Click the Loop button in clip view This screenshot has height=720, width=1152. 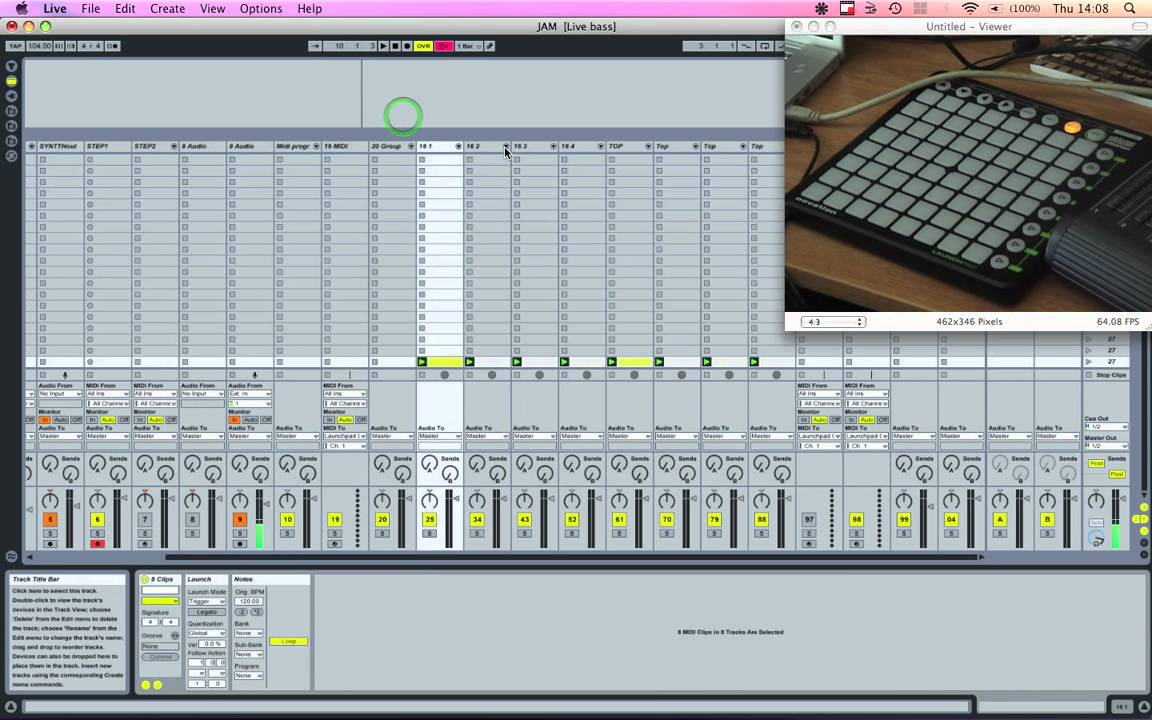point(288,641)
